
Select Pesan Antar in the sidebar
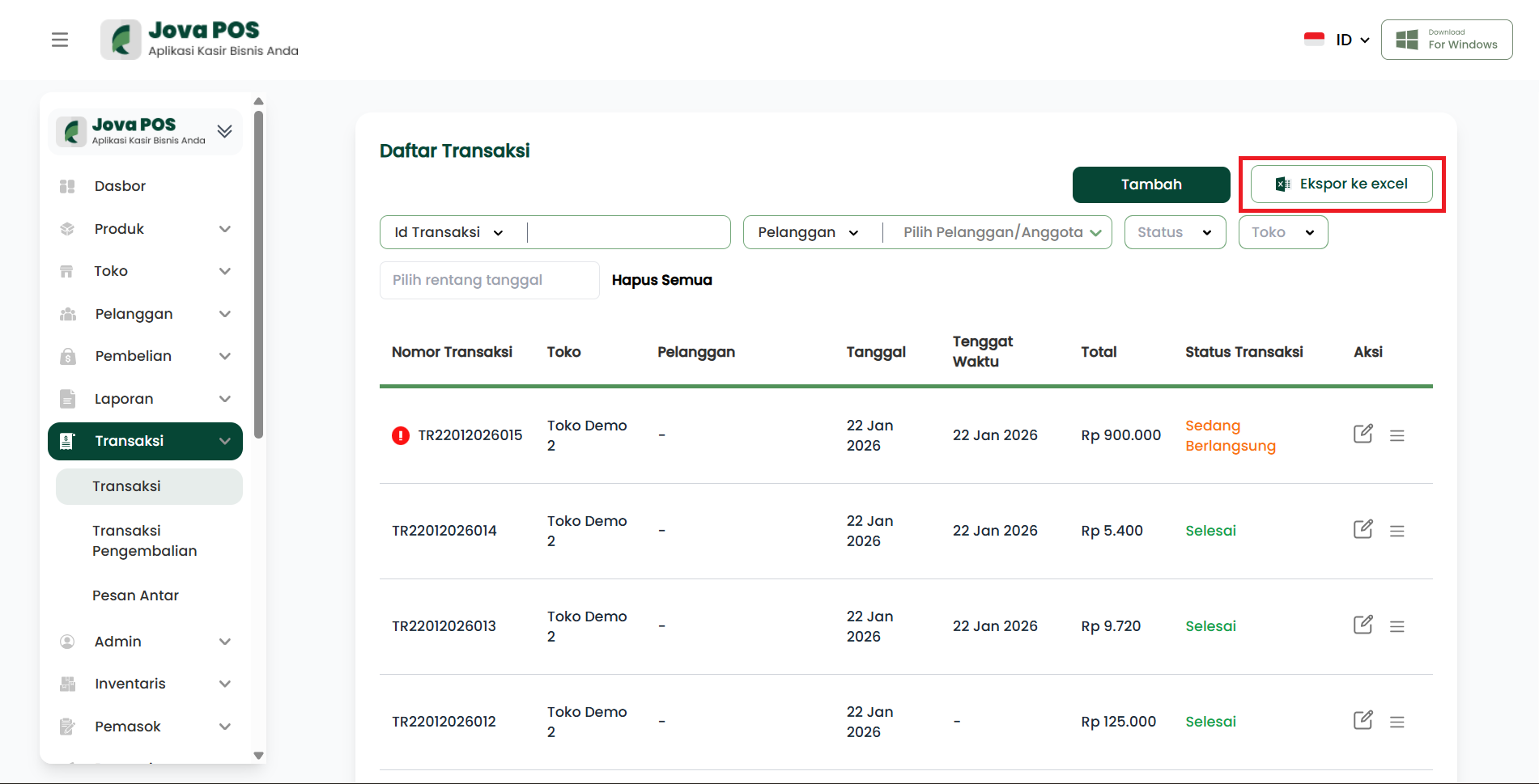[x=135, y=595]
